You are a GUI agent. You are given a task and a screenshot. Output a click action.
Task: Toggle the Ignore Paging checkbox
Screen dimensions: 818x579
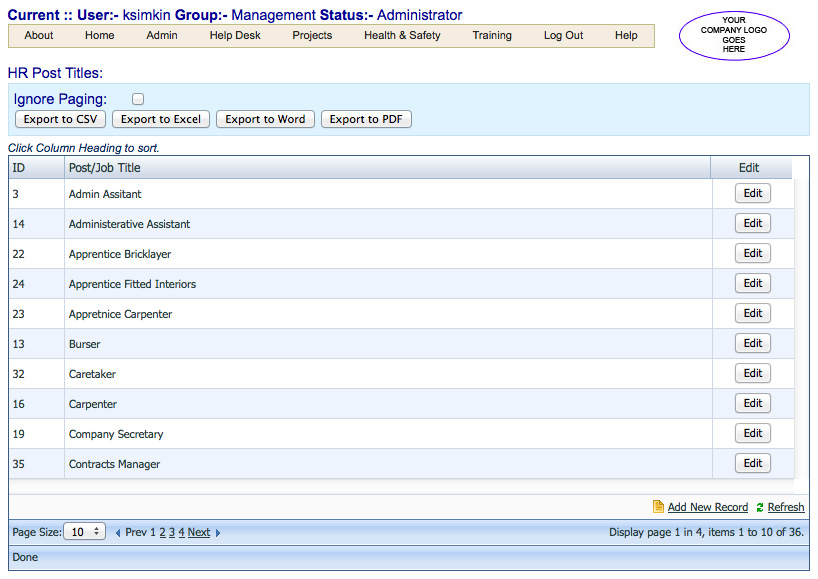[138, 99]
